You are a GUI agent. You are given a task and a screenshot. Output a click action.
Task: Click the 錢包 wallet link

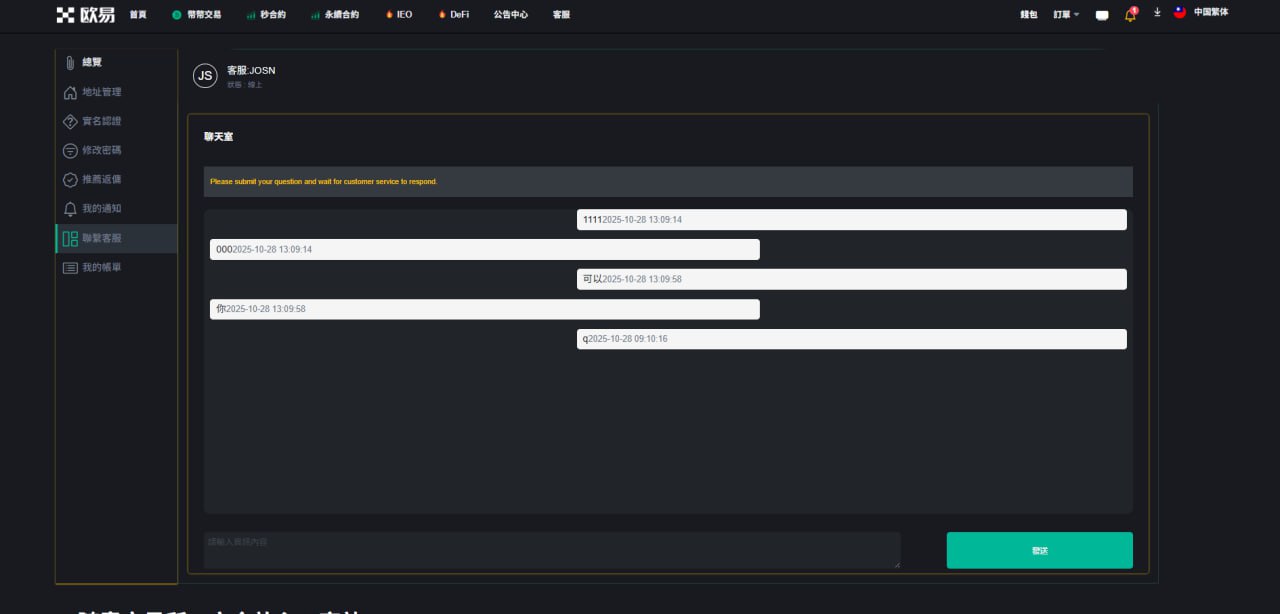1028,15
